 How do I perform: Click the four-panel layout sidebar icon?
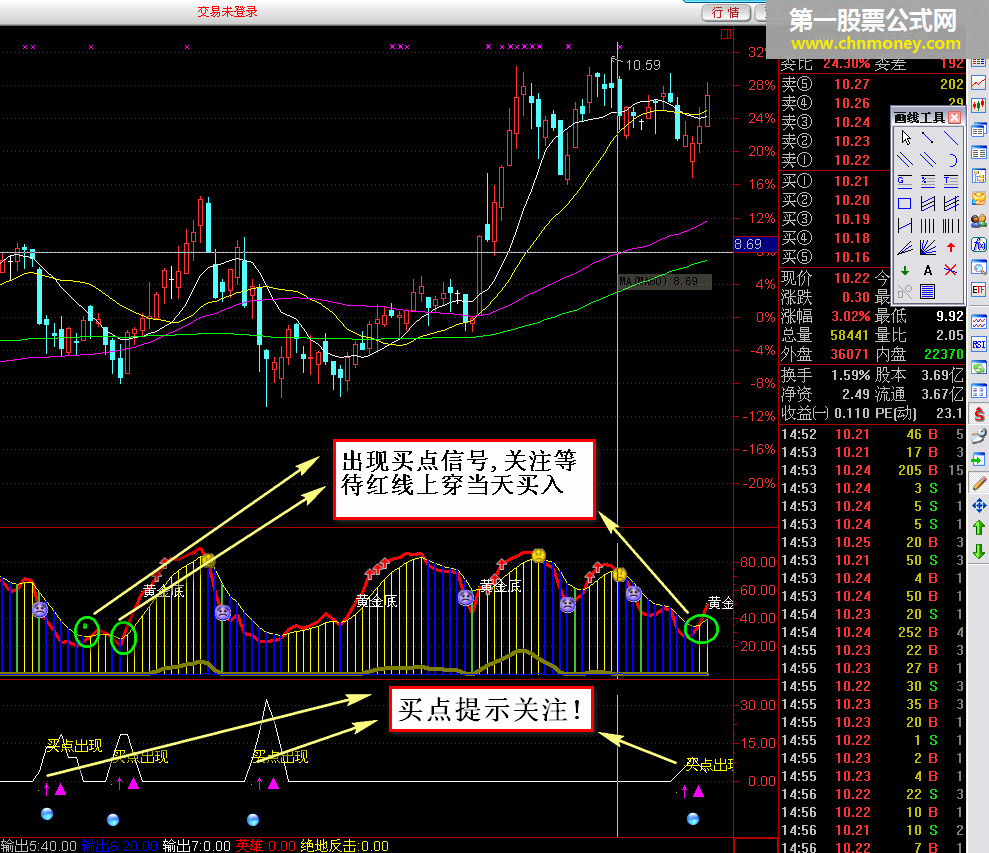979,390
